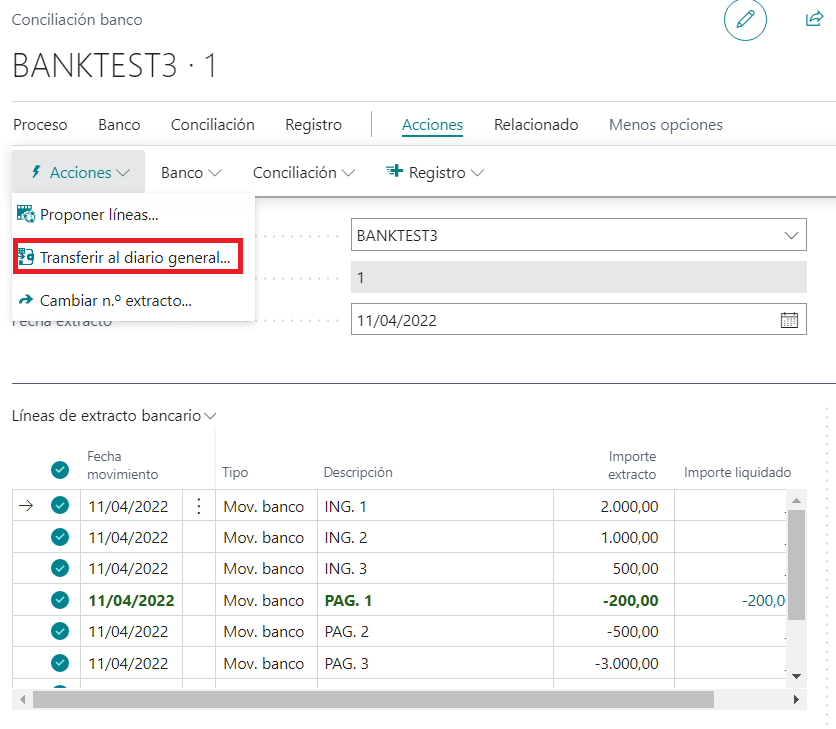Open the calendar picker for Fecha extracto
The width and height of the screenshot is (836, 729).
(789, 318)
